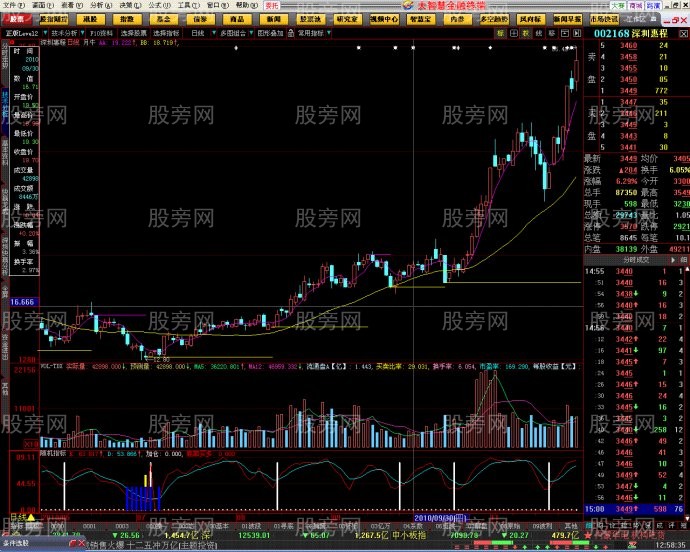Click the 时间 header in data box
The width and height of the screenshot is (690, 552).
pos(23,51)
